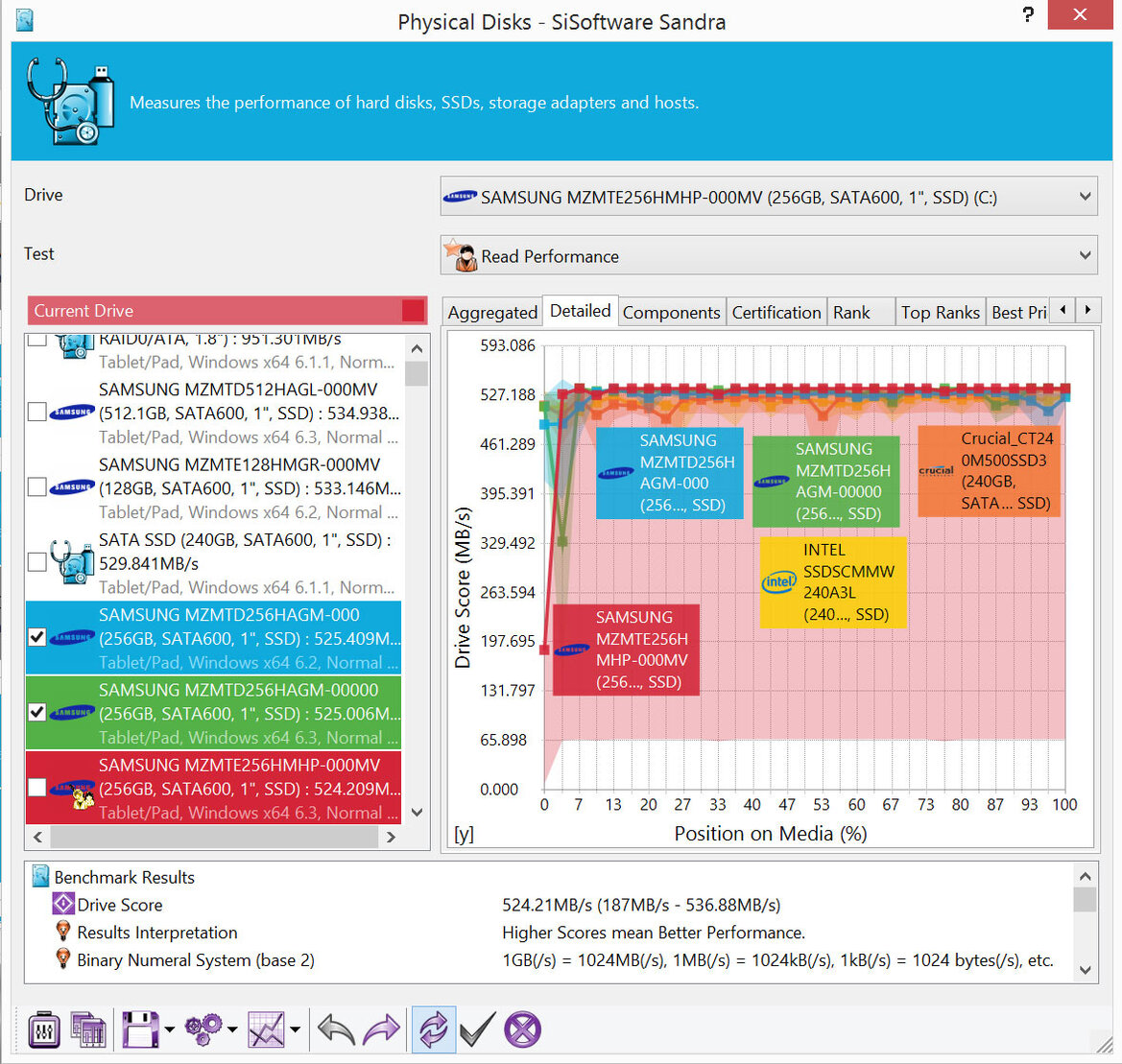Open the Drive selection dropdown
Image resolution: width=1122 pixels, height=1064 pixels.
769,197
